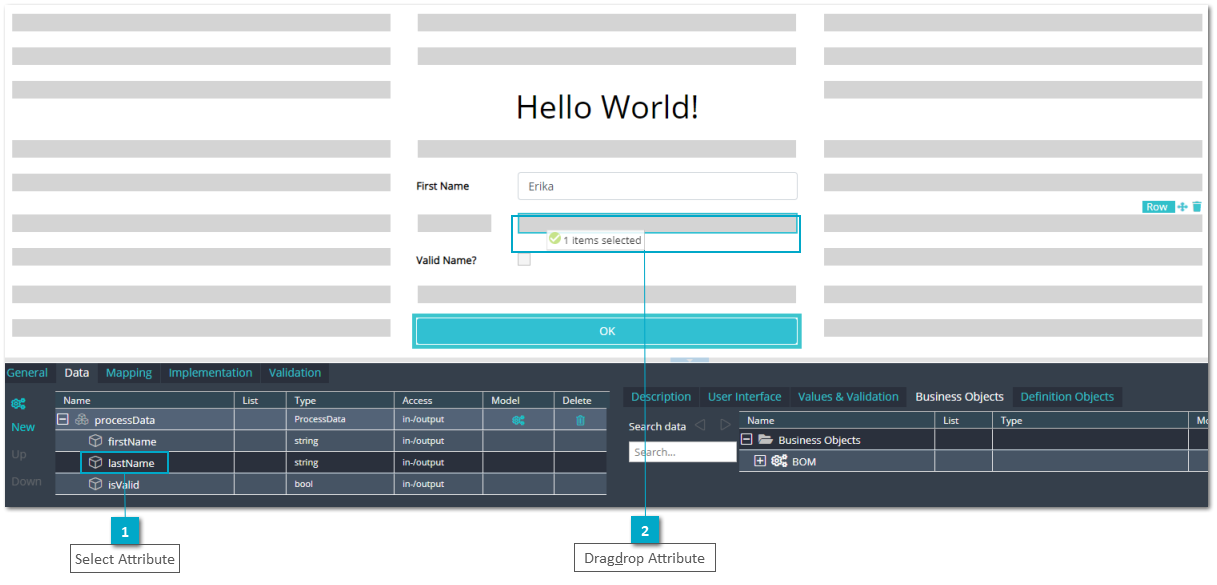Click the firstName attribute cube icon
Viewport: 1217px width, 585px height.
point(96,441)
